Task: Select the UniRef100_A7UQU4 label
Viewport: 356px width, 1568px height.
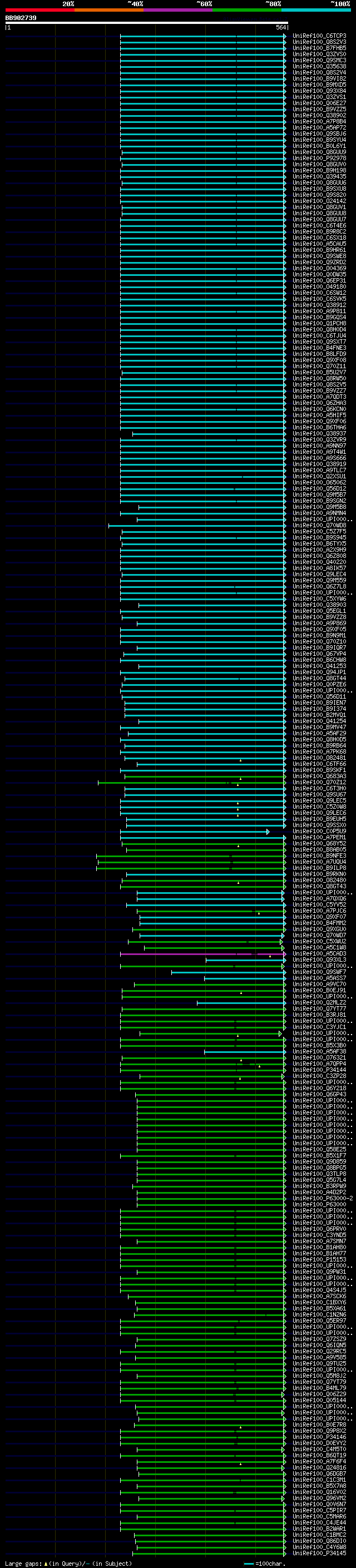Action: [x=319, y=862]
